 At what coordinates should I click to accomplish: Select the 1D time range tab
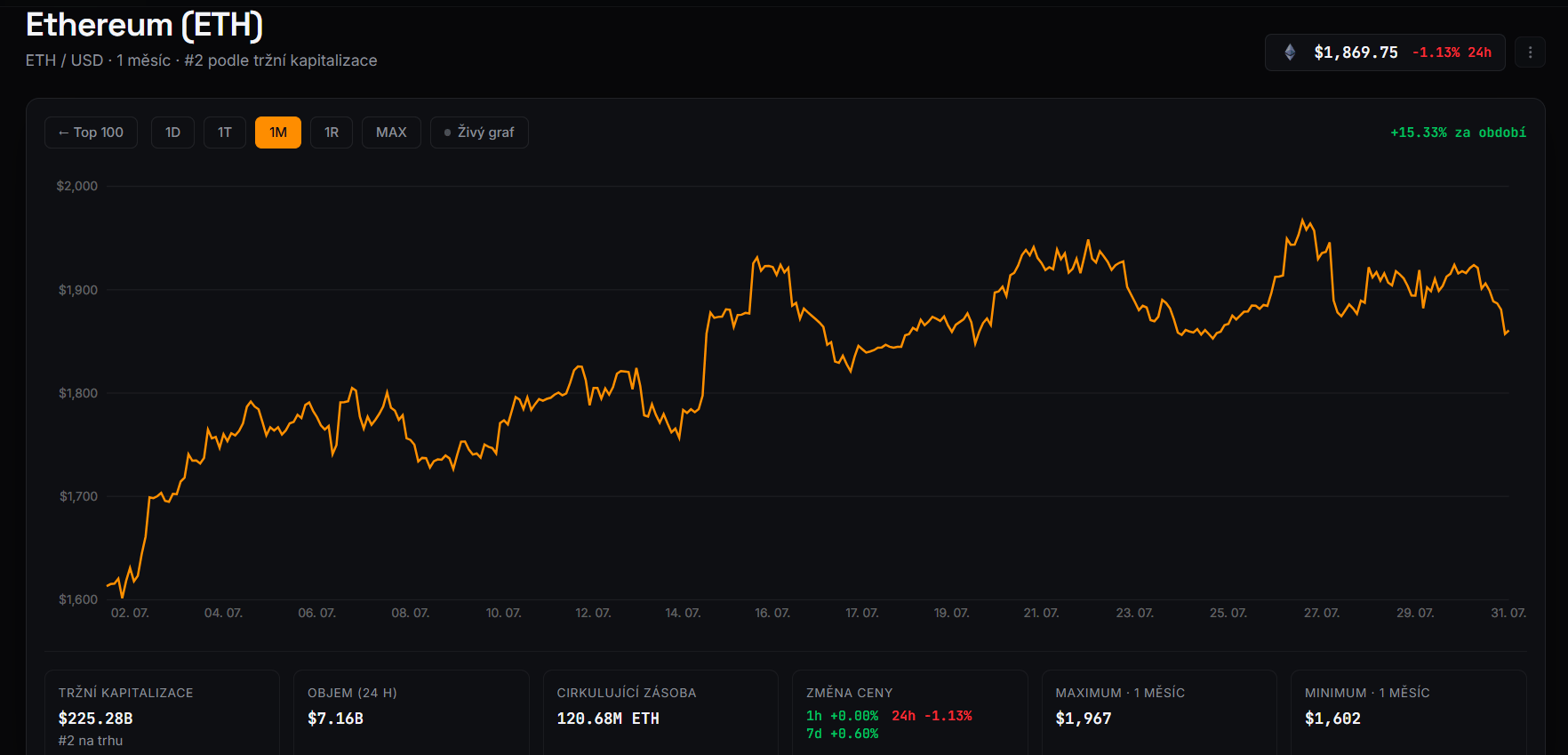click(x=172, y=133)
